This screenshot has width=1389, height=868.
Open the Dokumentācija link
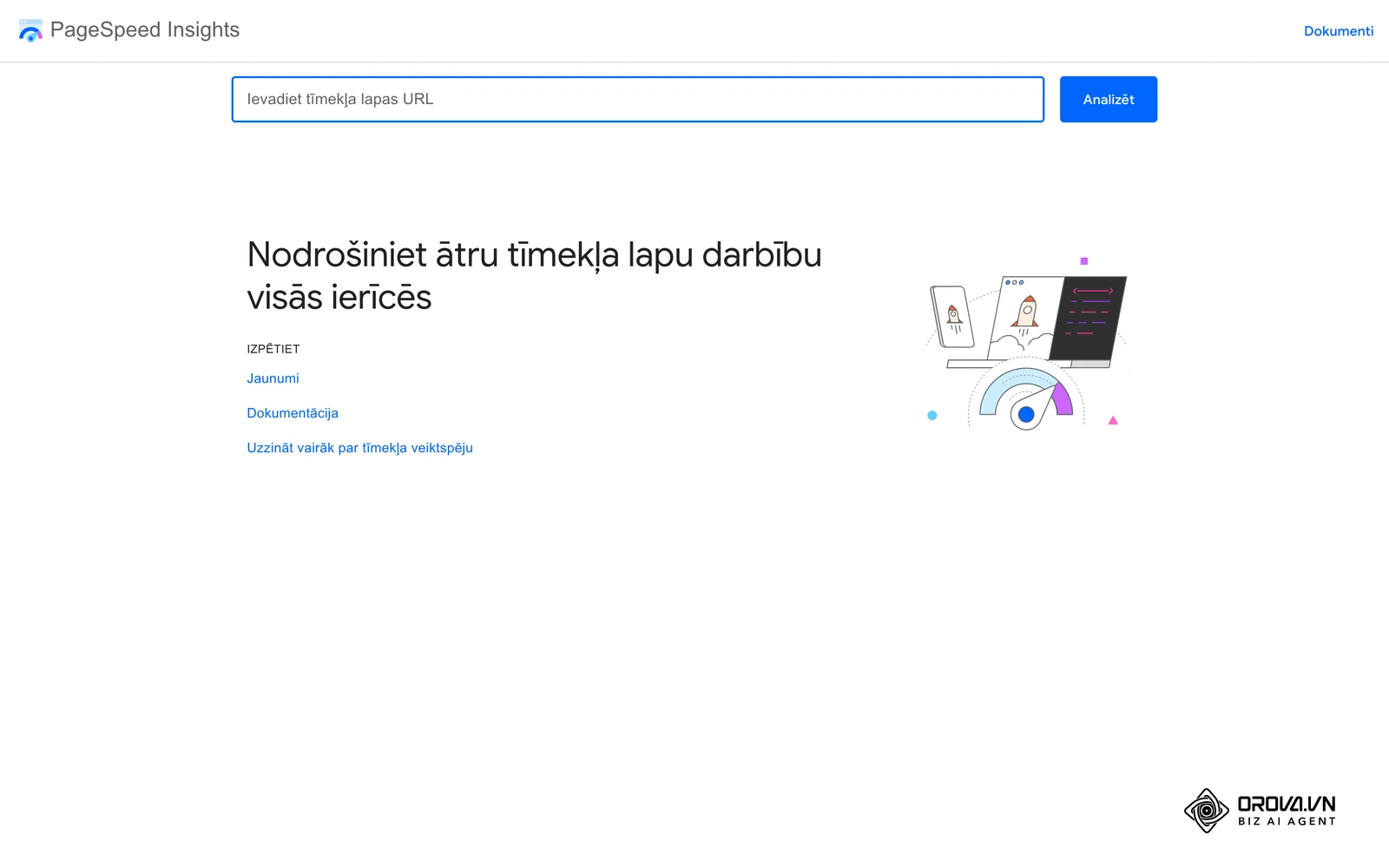293,413
